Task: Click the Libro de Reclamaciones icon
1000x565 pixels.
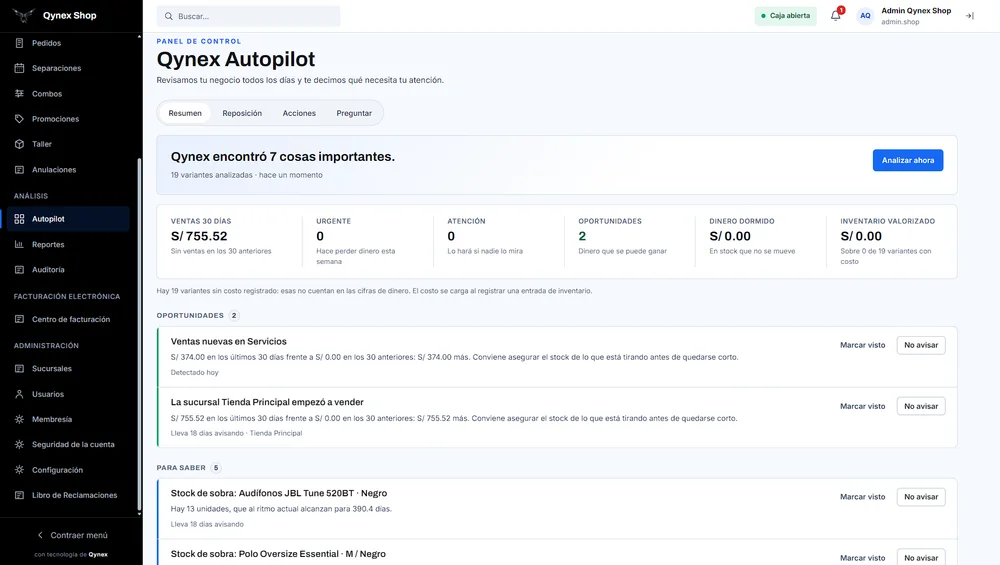Action: pyautogui.click(x=19, y=495)
